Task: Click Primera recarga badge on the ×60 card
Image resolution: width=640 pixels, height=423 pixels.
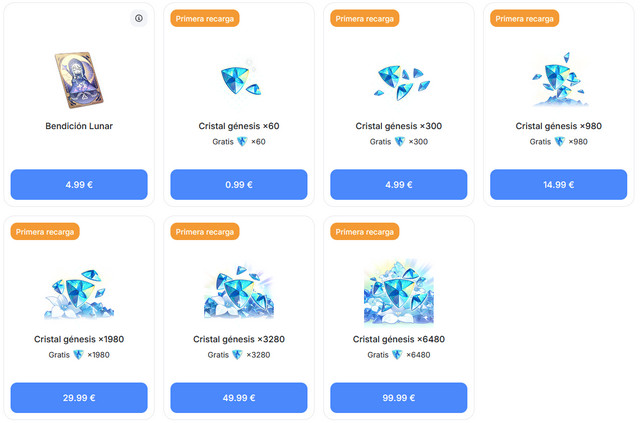Action: 205,18
